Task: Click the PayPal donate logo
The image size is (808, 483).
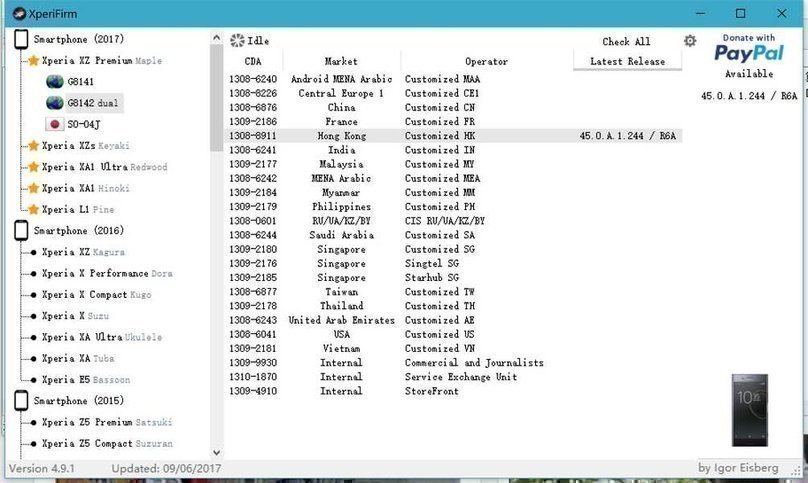Action: pos(749,53)
